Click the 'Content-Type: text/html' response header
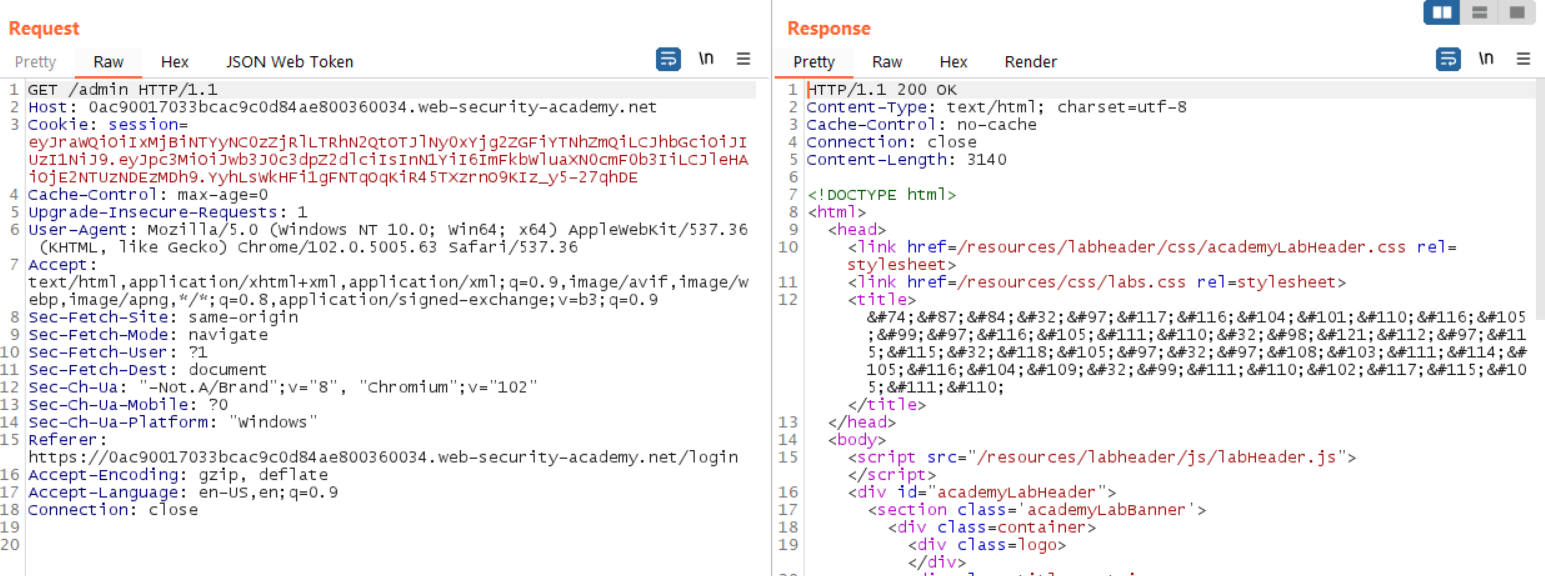Screen dimensions: 1545x576 [x=996, y=107]
